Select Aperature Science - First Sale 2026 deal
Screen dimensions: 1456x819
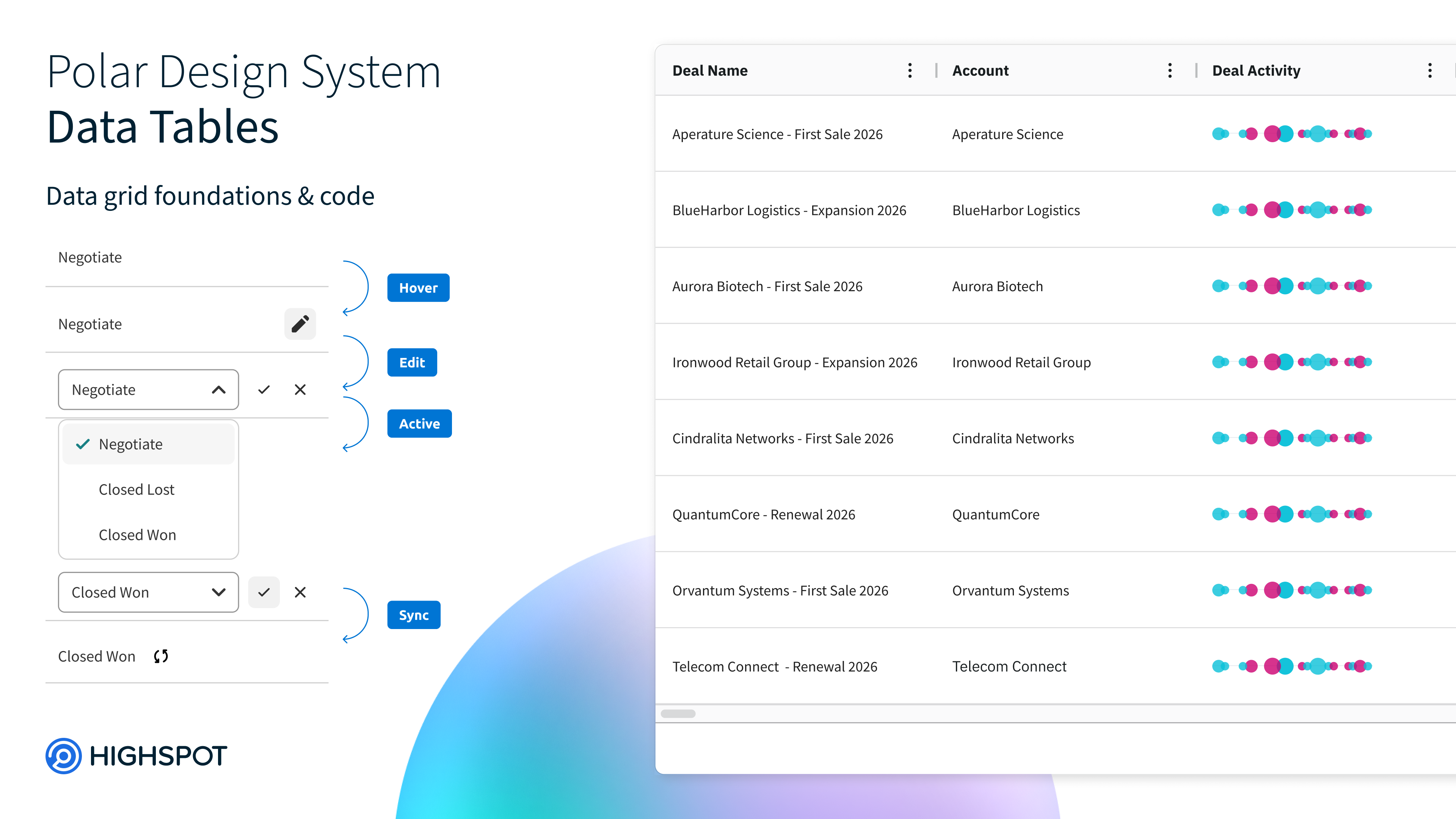pos(777,135)
